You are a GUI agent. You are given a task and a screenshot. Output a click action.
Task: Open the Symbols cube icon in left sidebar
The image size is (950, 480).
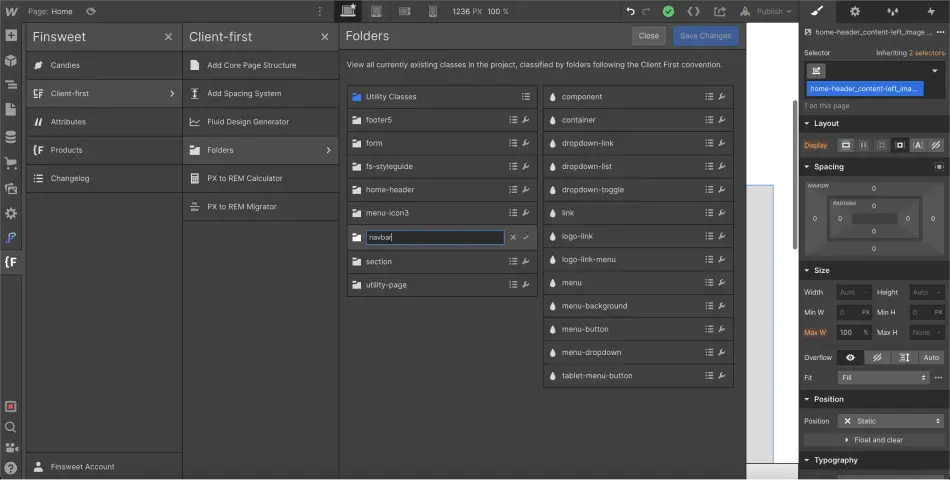click(11, 61)
